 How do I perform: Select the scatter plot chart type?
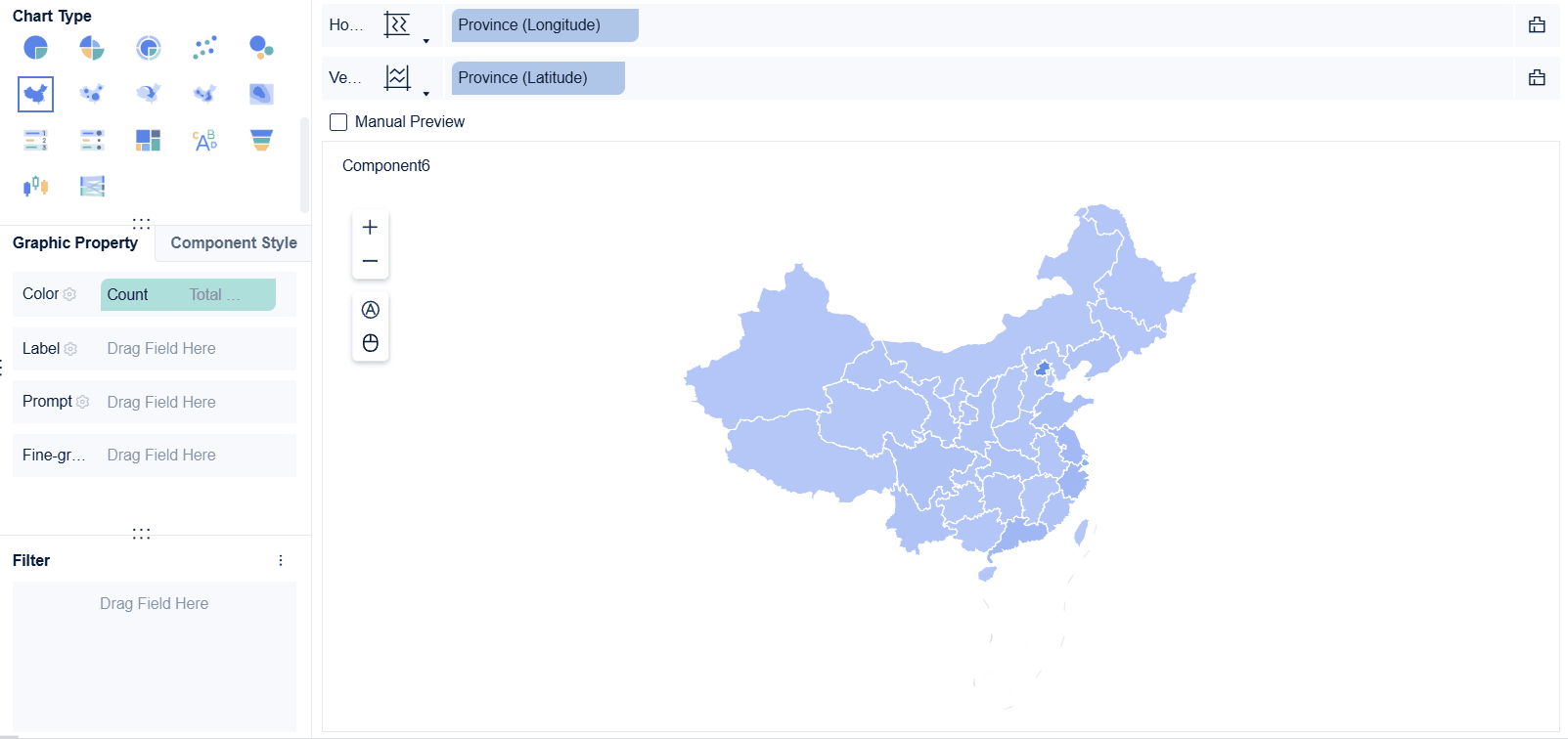204,48
